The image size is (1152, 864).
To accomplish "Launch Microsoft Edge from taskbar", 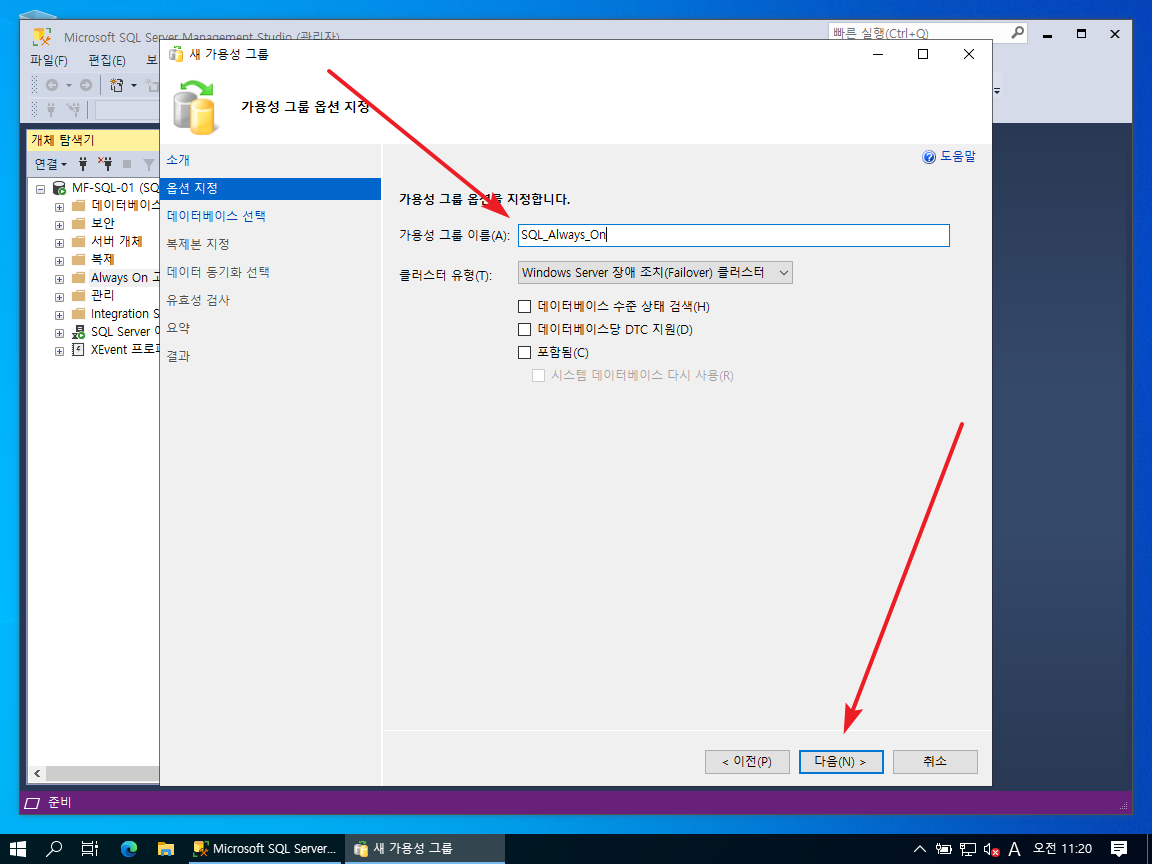I will 129,849.
